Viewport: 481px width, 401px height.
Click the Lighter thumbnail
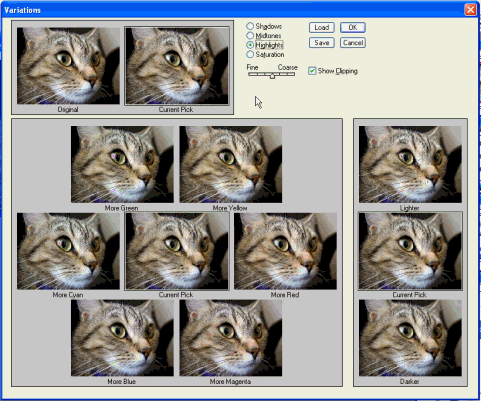pyautogui.click(x=410, y=164)
